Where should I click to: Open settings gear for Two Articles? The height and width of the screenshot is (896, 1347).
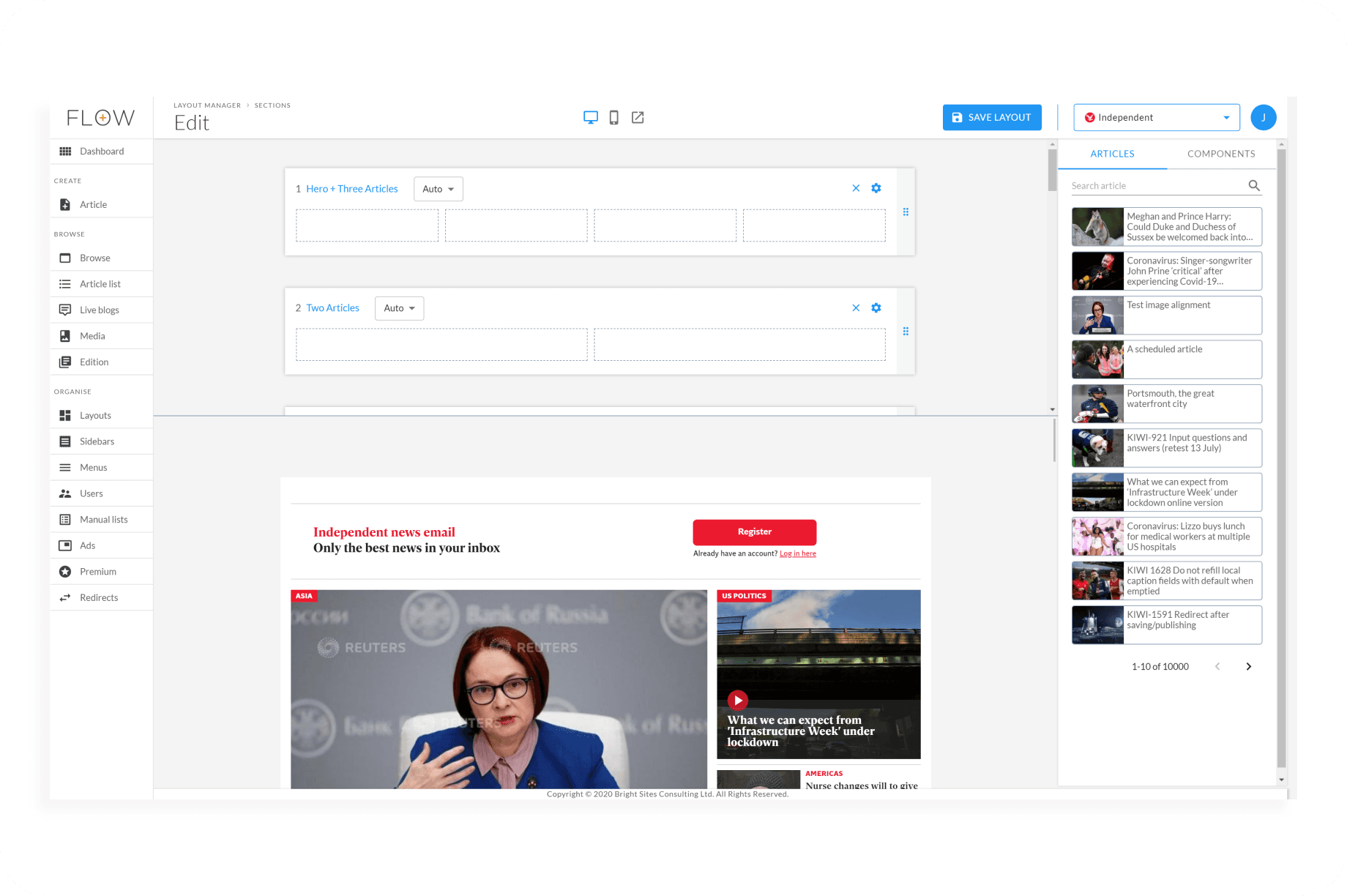pyautogui.click(x=876, y=307)
